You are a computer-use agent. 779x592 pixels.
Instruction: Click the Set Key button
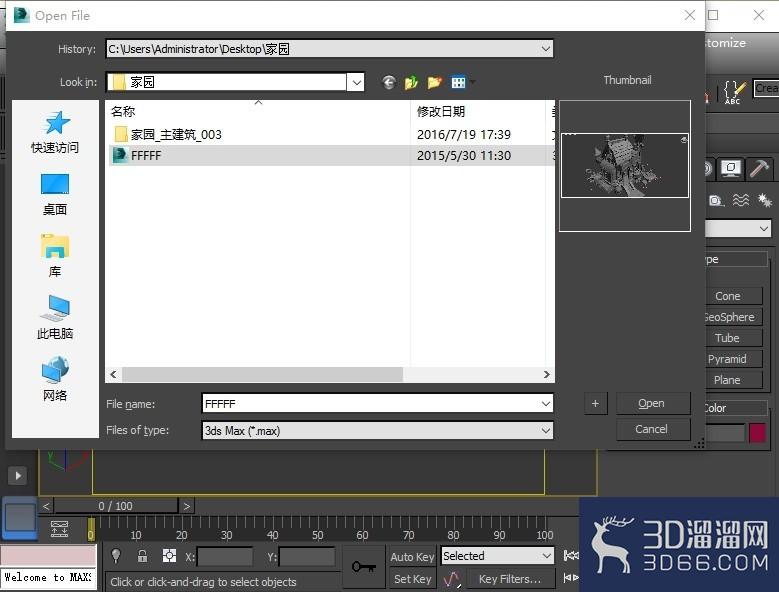coord(412,579)
